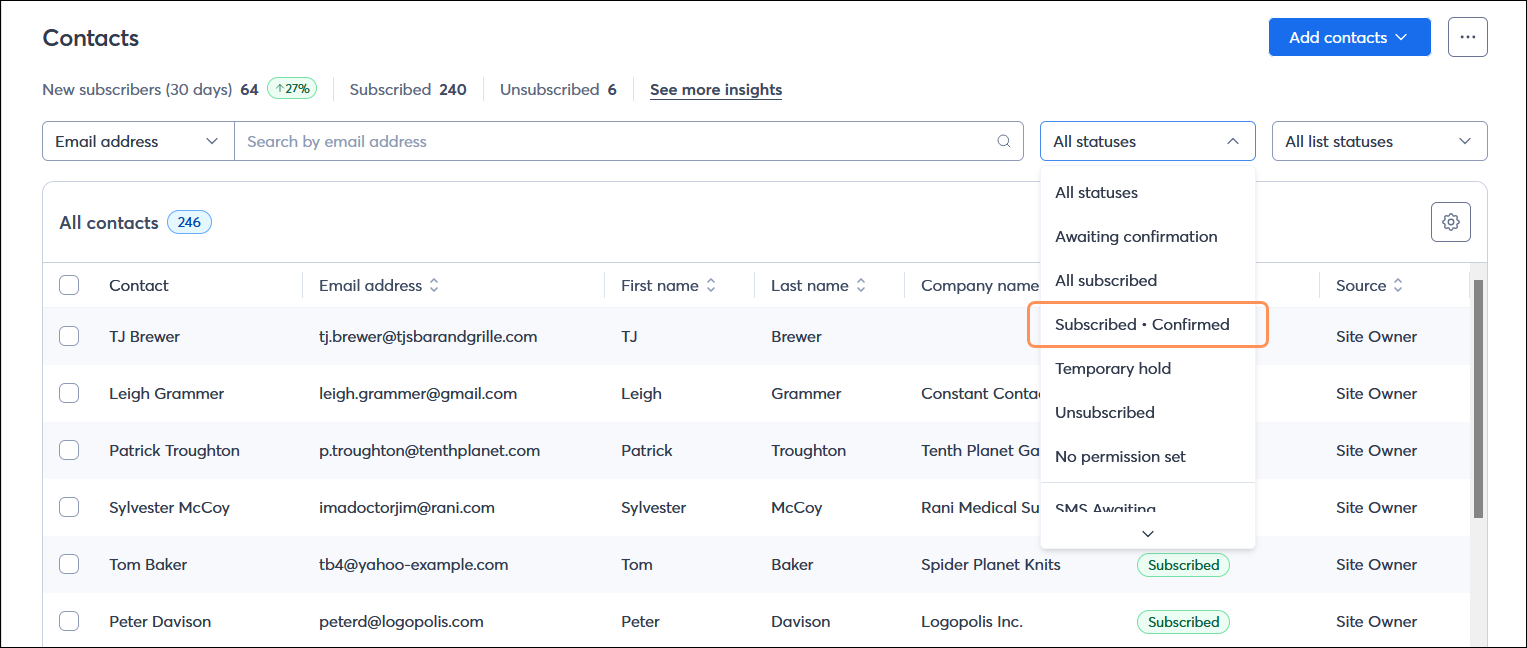This screenshot has width=1527, height=648.
Task: Open column settings via the gear icon
Action: [1450, 221]
